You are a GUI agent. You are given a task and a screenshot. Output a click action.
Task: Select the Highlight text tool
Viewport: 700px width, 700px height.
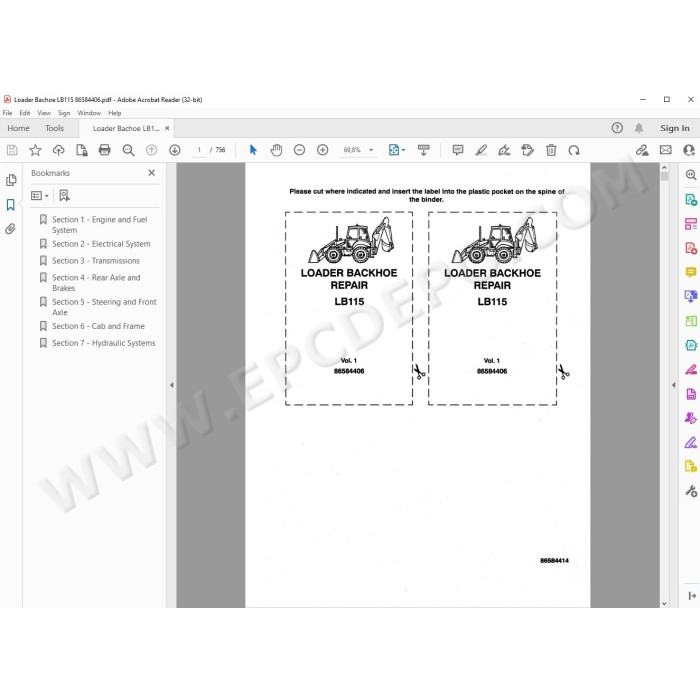[481, 150]
